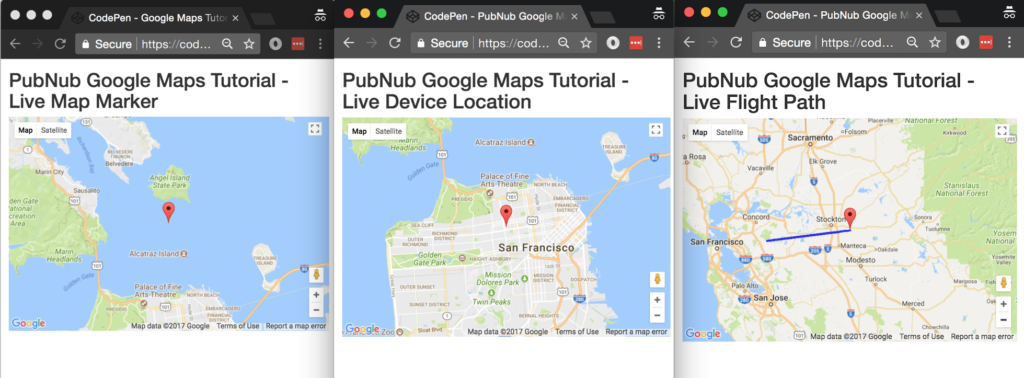
Task: Open new tab in Live Map Marker window
Action: 263,18
